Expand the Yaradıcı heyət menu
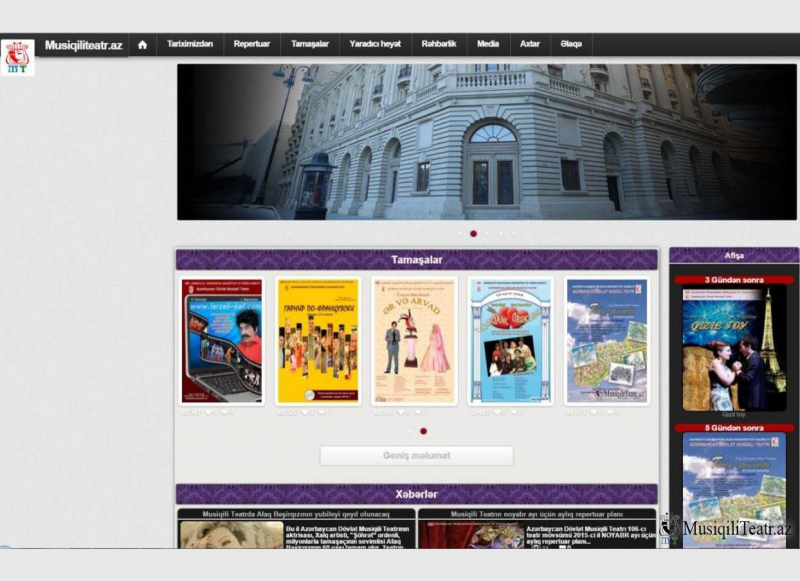Viewport: 800px width, 581px height. pyautogui.click(x=375, y=45)
